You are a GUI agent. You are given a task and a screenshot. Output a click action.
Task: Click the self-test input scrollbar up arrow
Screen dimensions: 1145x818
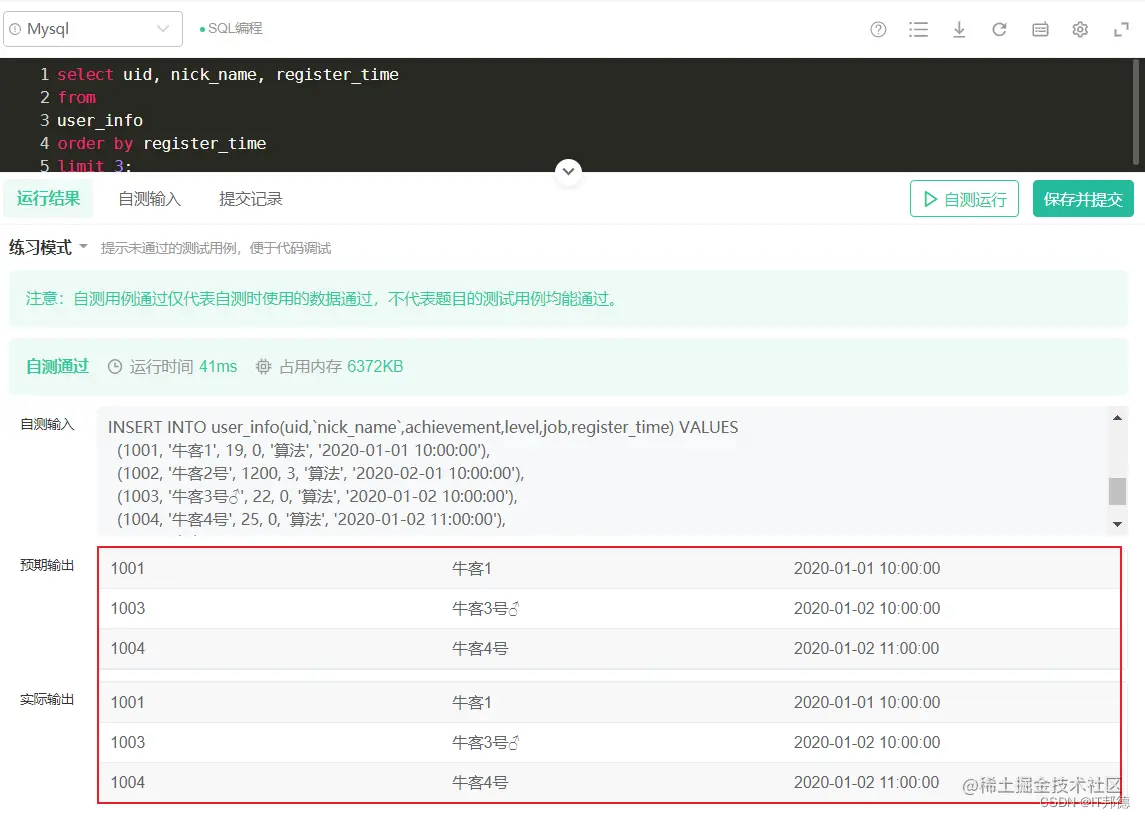click(x=1117, y=418)
